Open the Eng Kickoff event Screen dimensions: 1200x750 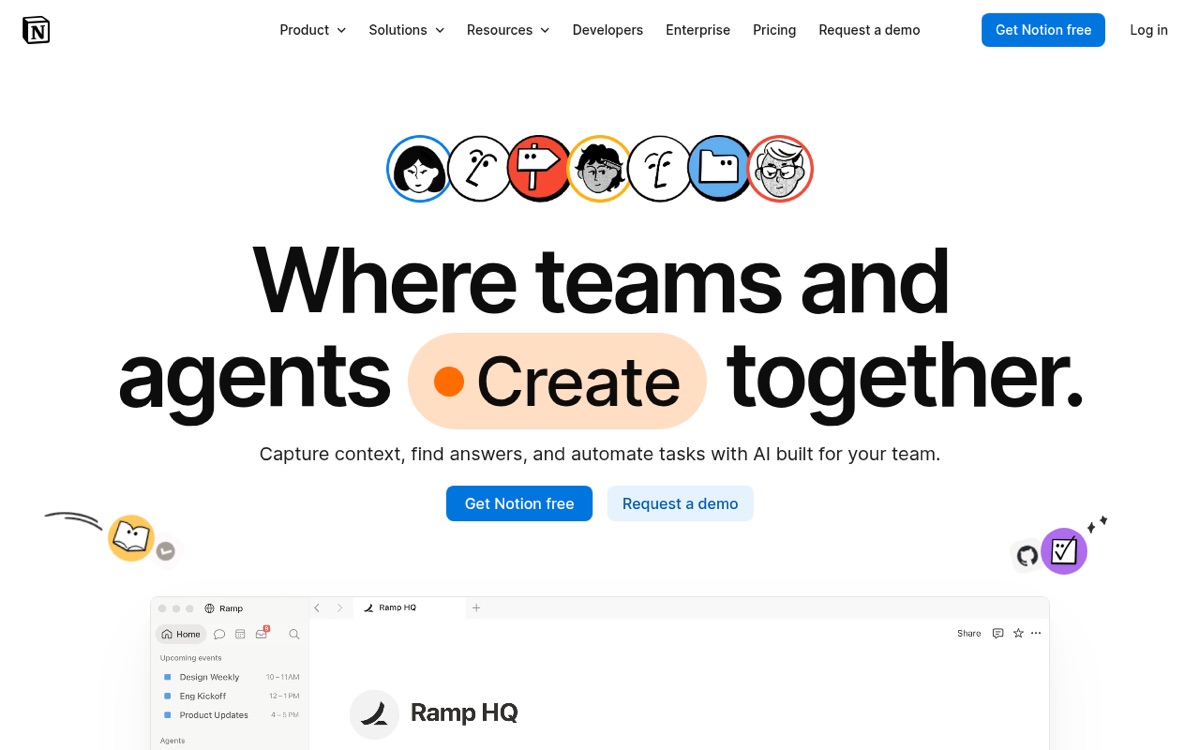pyautogui.click(x=231, y=696)
